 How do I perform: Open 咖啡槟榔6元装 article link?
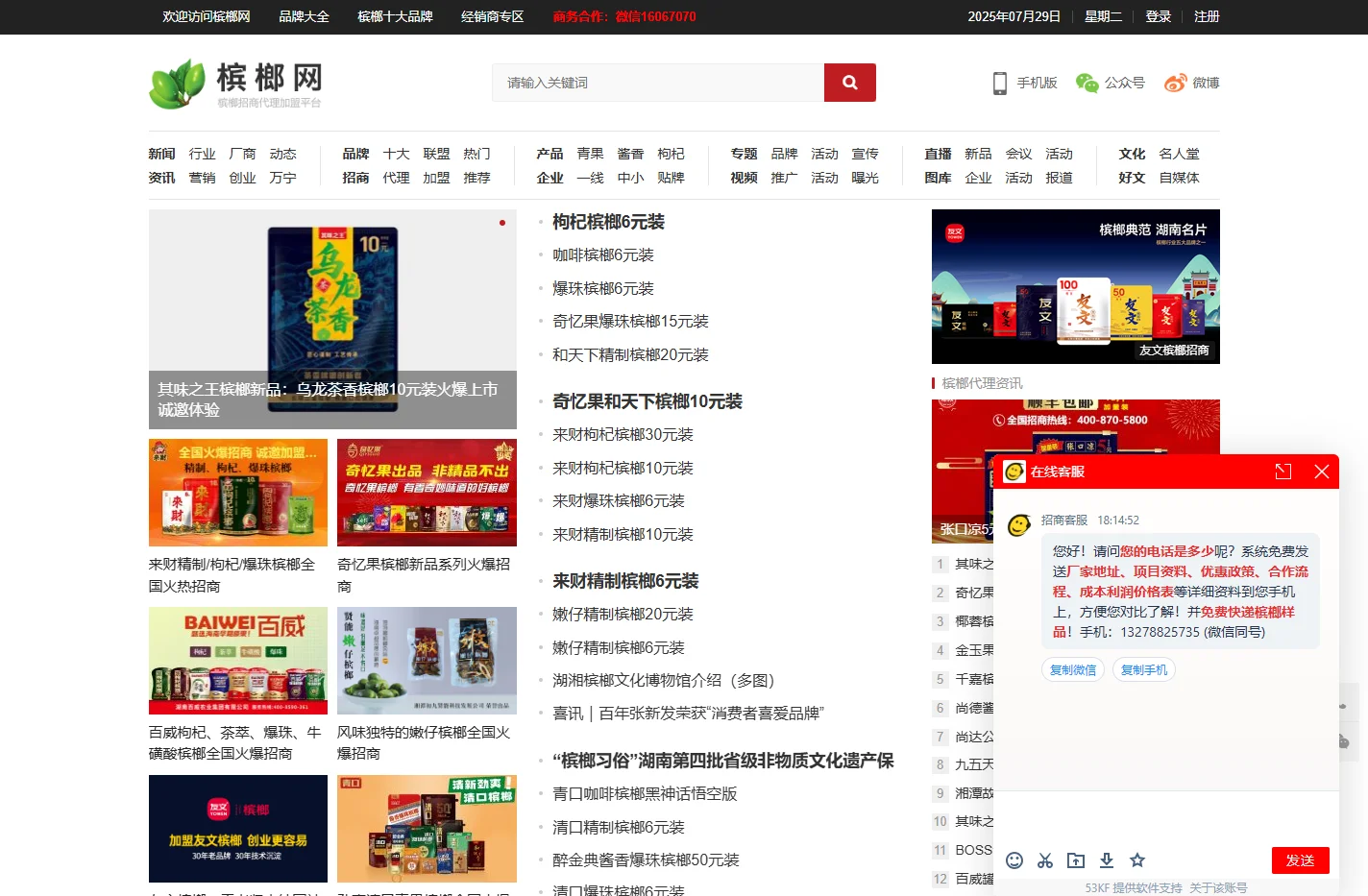tap(603, 255)
